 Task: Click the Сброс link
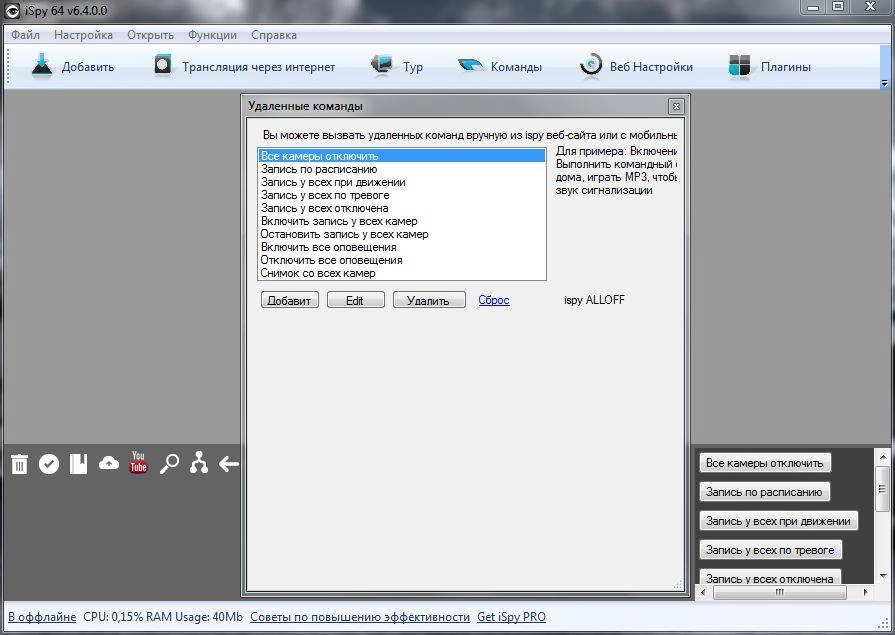click(494, 300)
